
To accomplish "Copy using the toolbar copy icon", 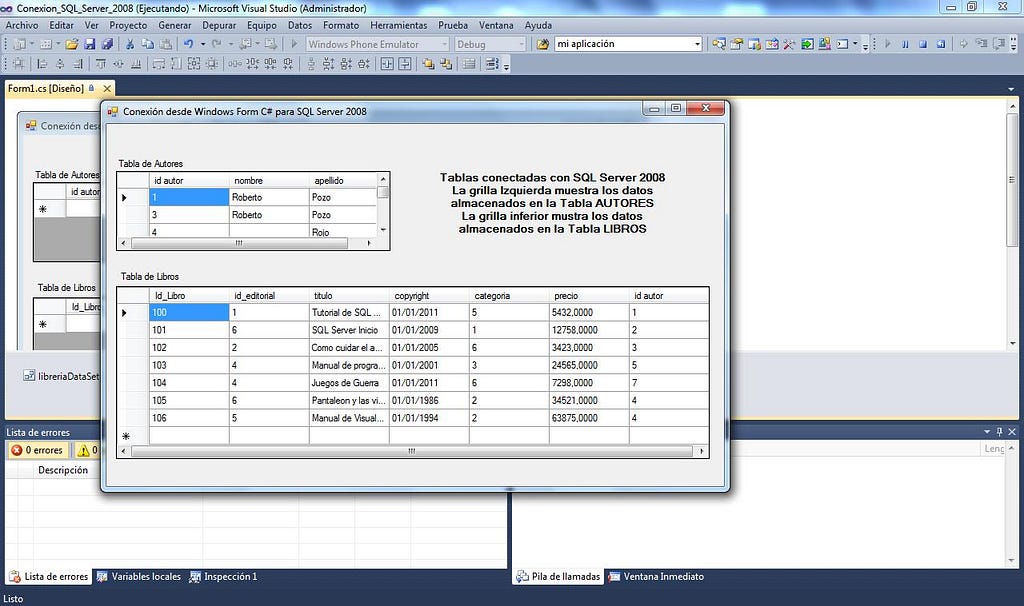I will pos(148,44).
